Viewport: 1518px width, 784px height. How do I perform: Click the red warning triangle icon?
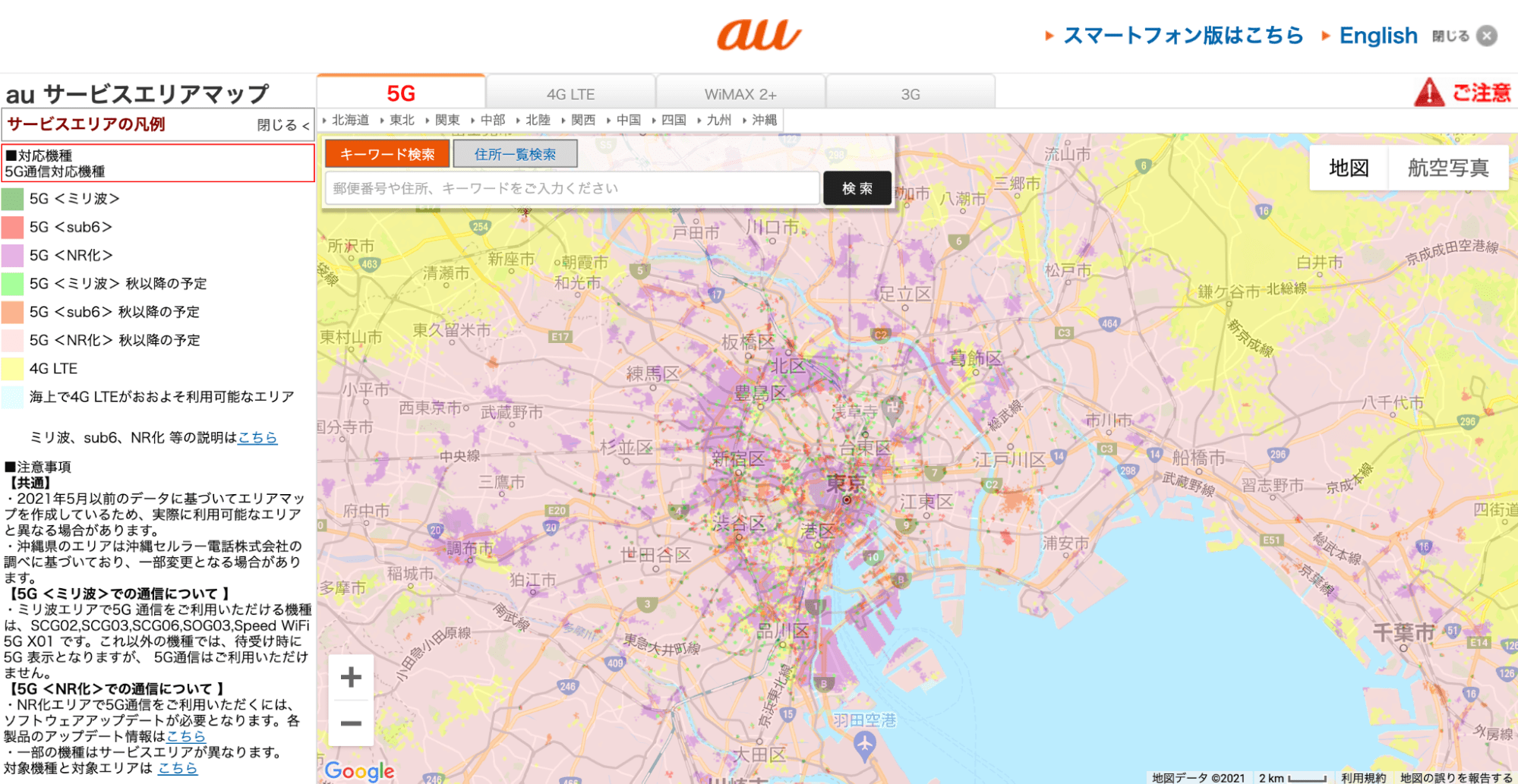[1429, 93]
